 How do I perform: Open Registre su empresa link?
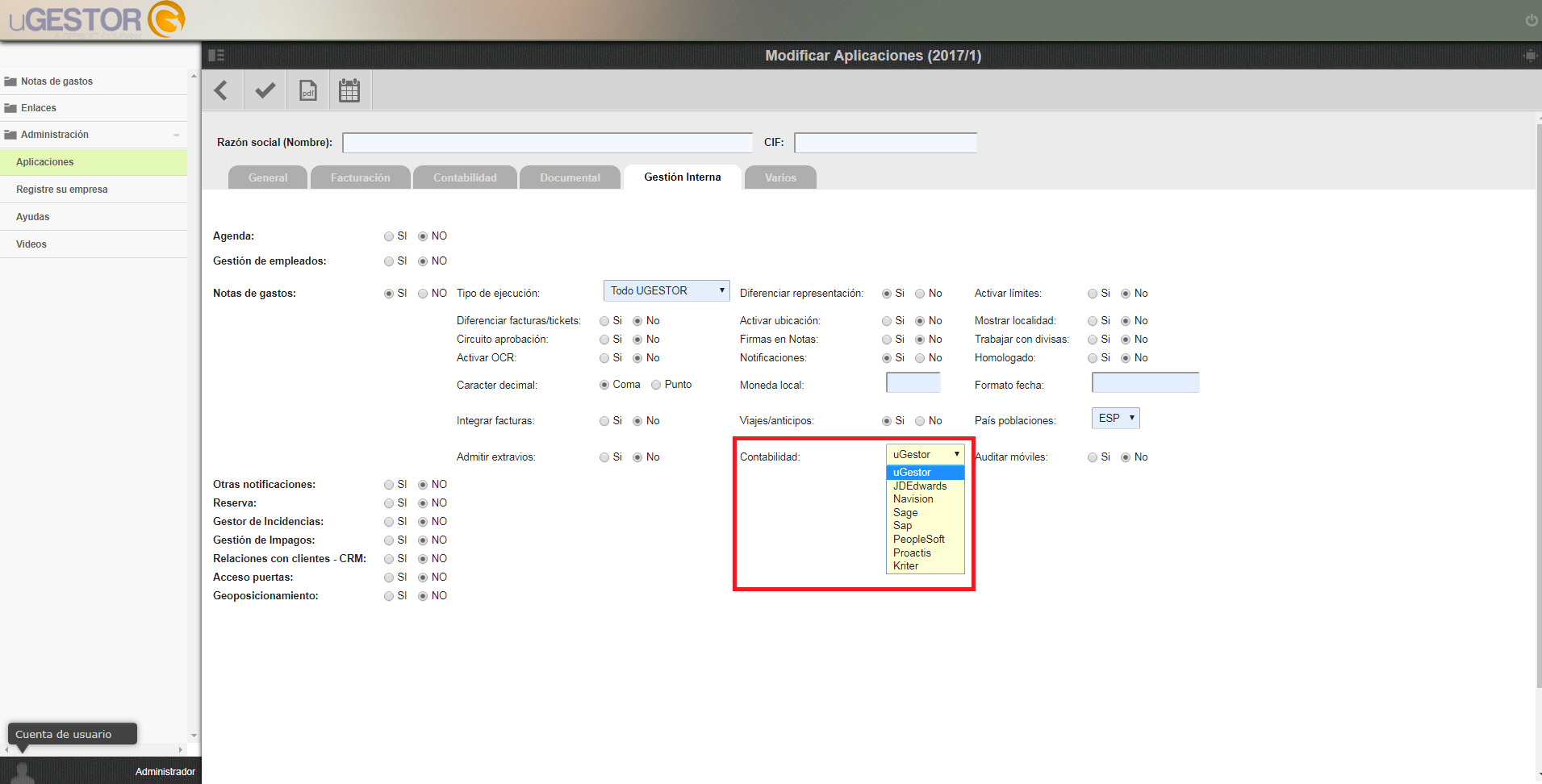pyautogui.click(x=94, y=190)
